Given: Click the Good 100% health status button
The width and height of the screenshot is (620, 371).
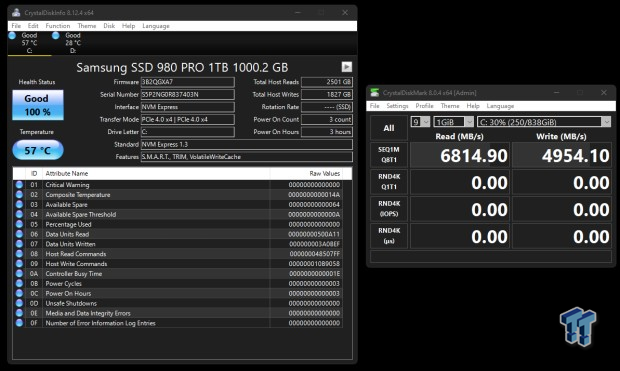Looking at the screenshot, I should [x=38, y=105].
